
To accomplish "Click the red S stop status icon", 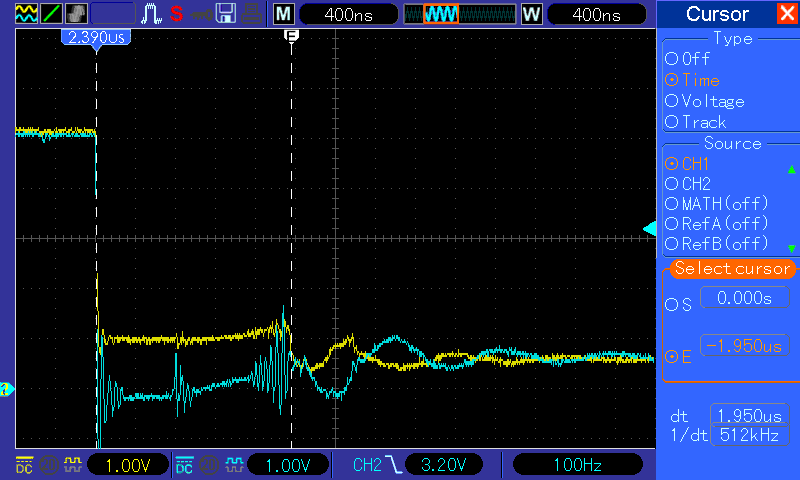I will (177, 14).
